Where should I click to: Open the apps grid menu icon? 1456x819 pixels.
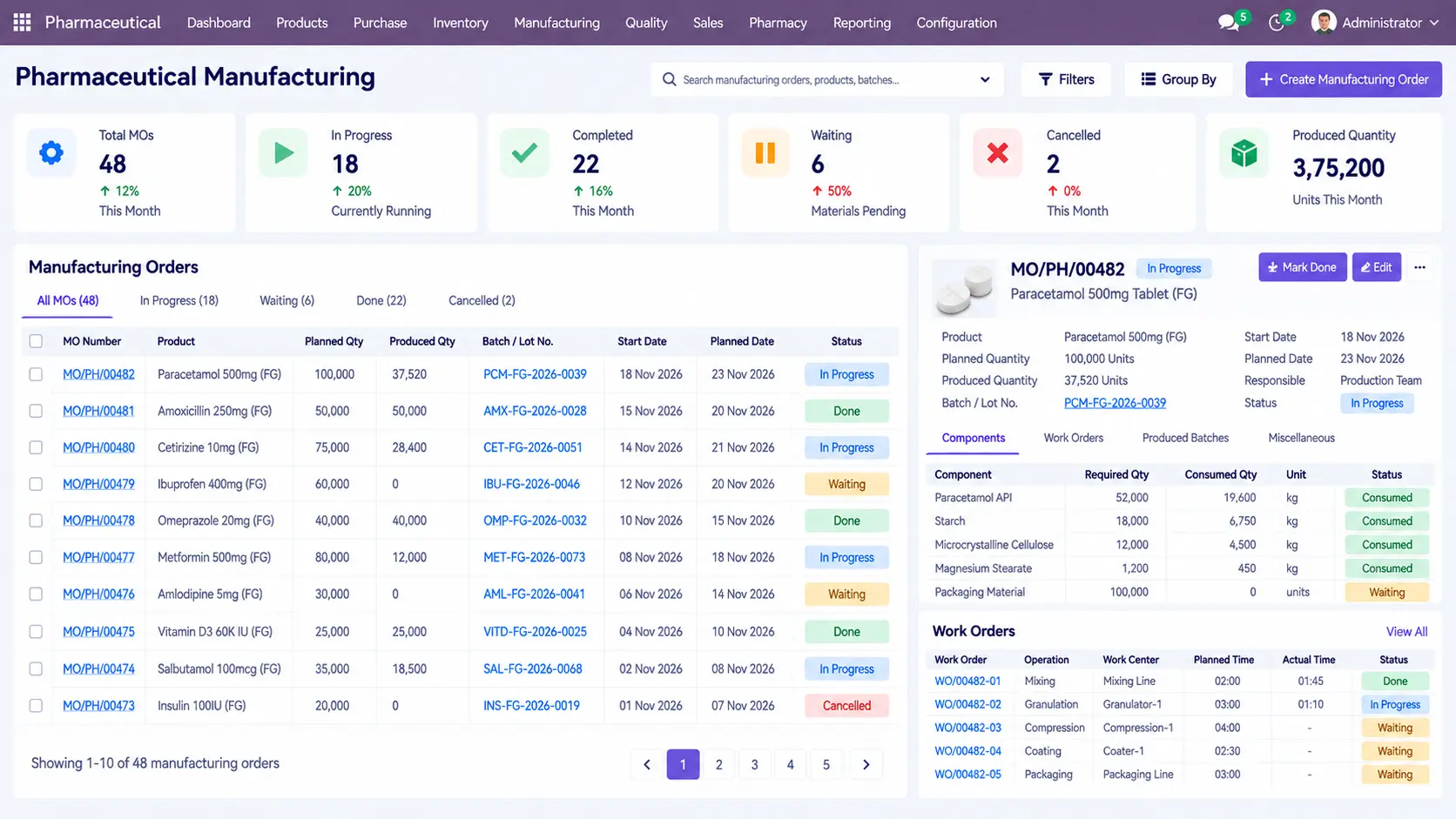point(23,23)
